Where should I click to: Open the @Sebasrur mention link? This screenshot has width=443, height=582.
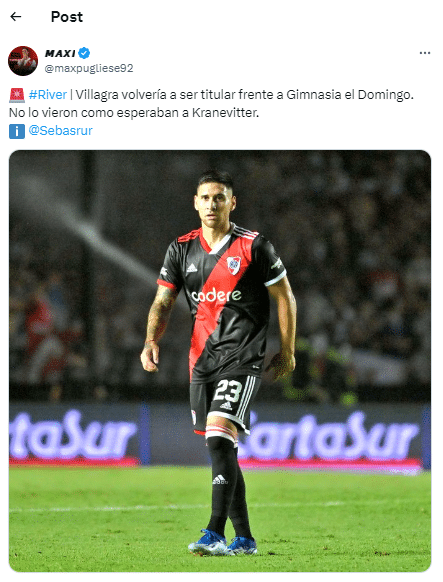click(x=60, y=131)
